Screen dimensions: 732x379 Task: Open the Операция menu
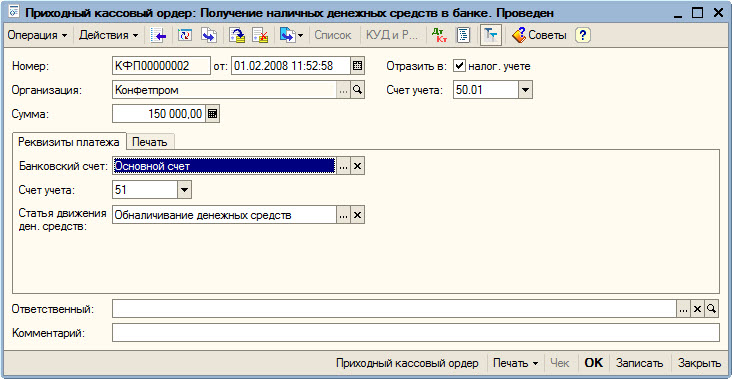pos(38,35)
